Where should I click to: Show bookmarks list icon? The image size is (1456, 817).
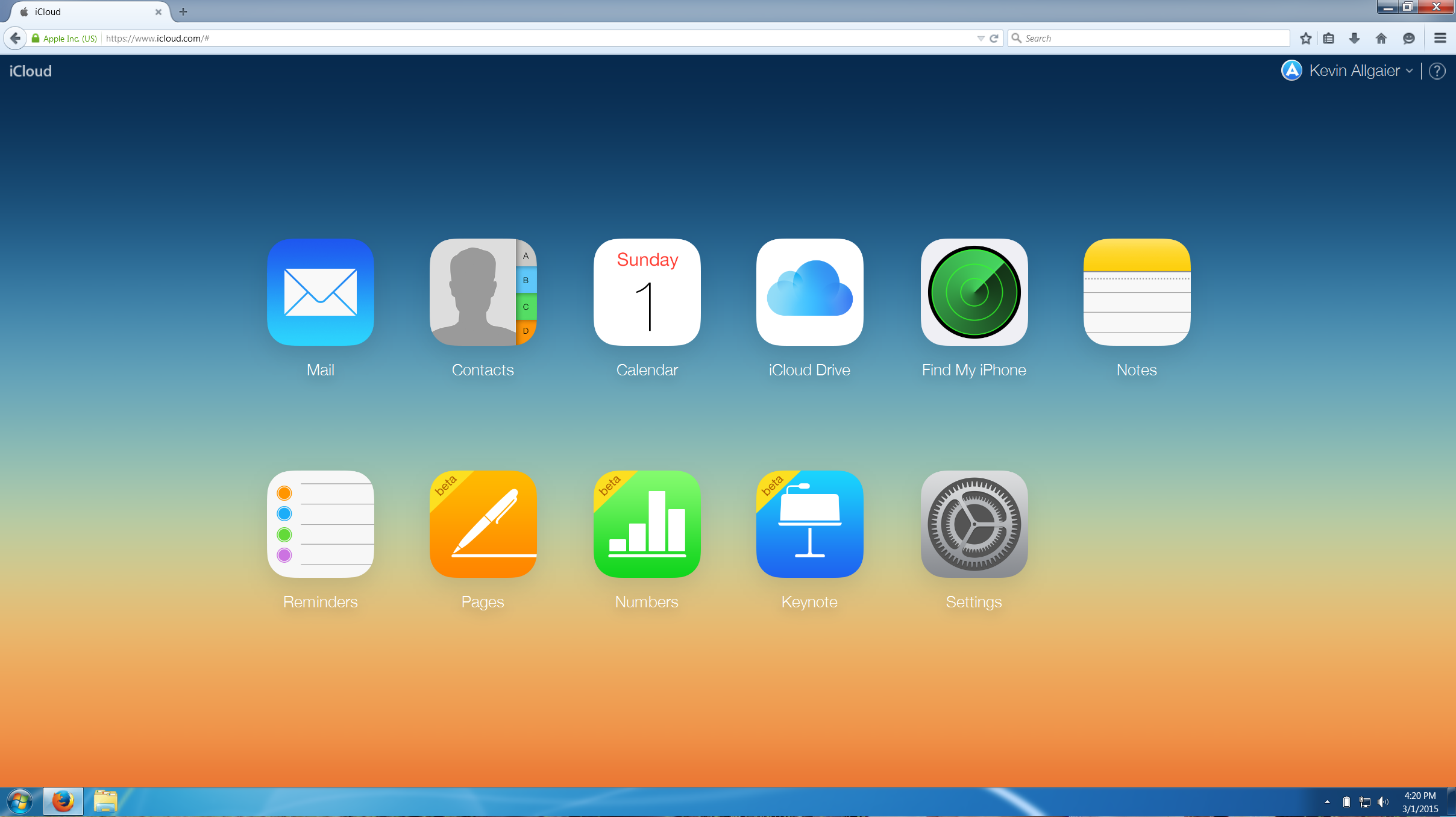(x=1329, y=38)
